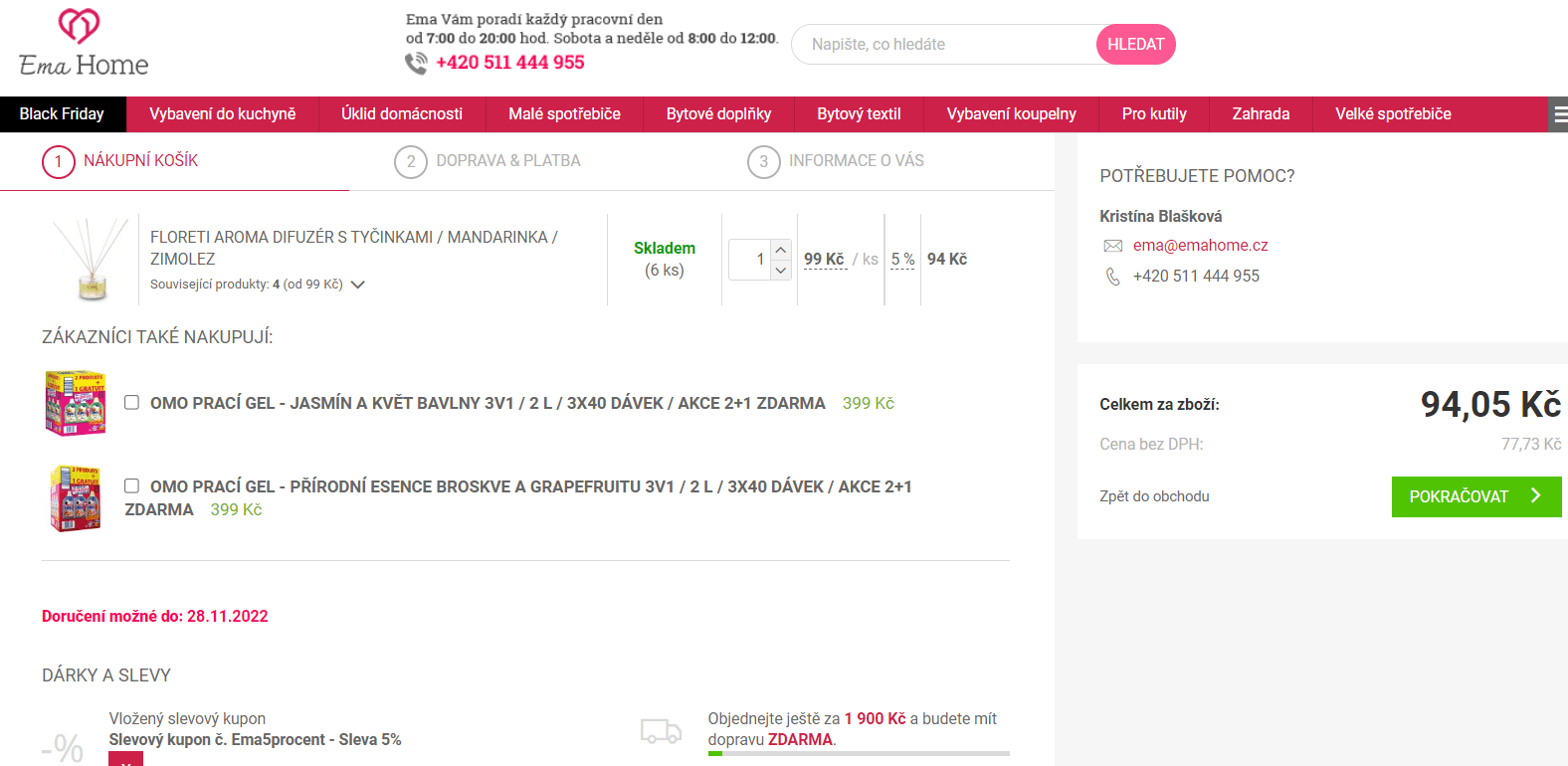Click the percent discount icon
This screenshot has width=1568, height=766.
click(x=64, y=747)
